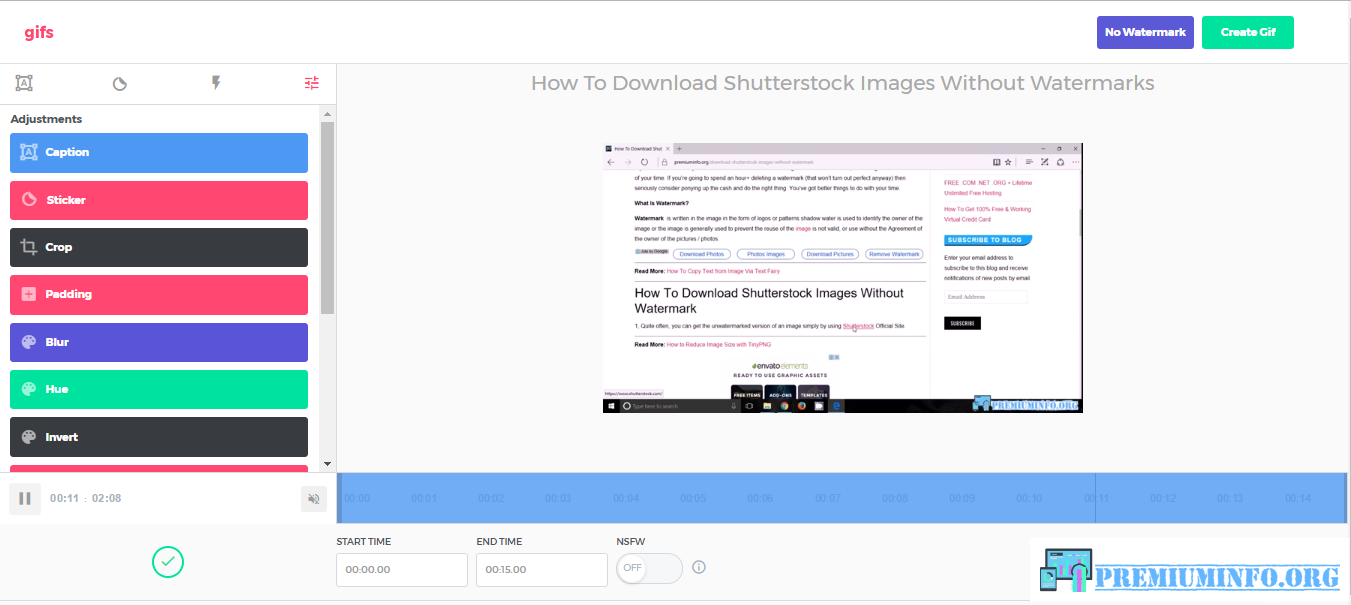Seek the timeline to the 00:13 mark
This screenshot has height=605, width=1351.
pos(1230,498)
